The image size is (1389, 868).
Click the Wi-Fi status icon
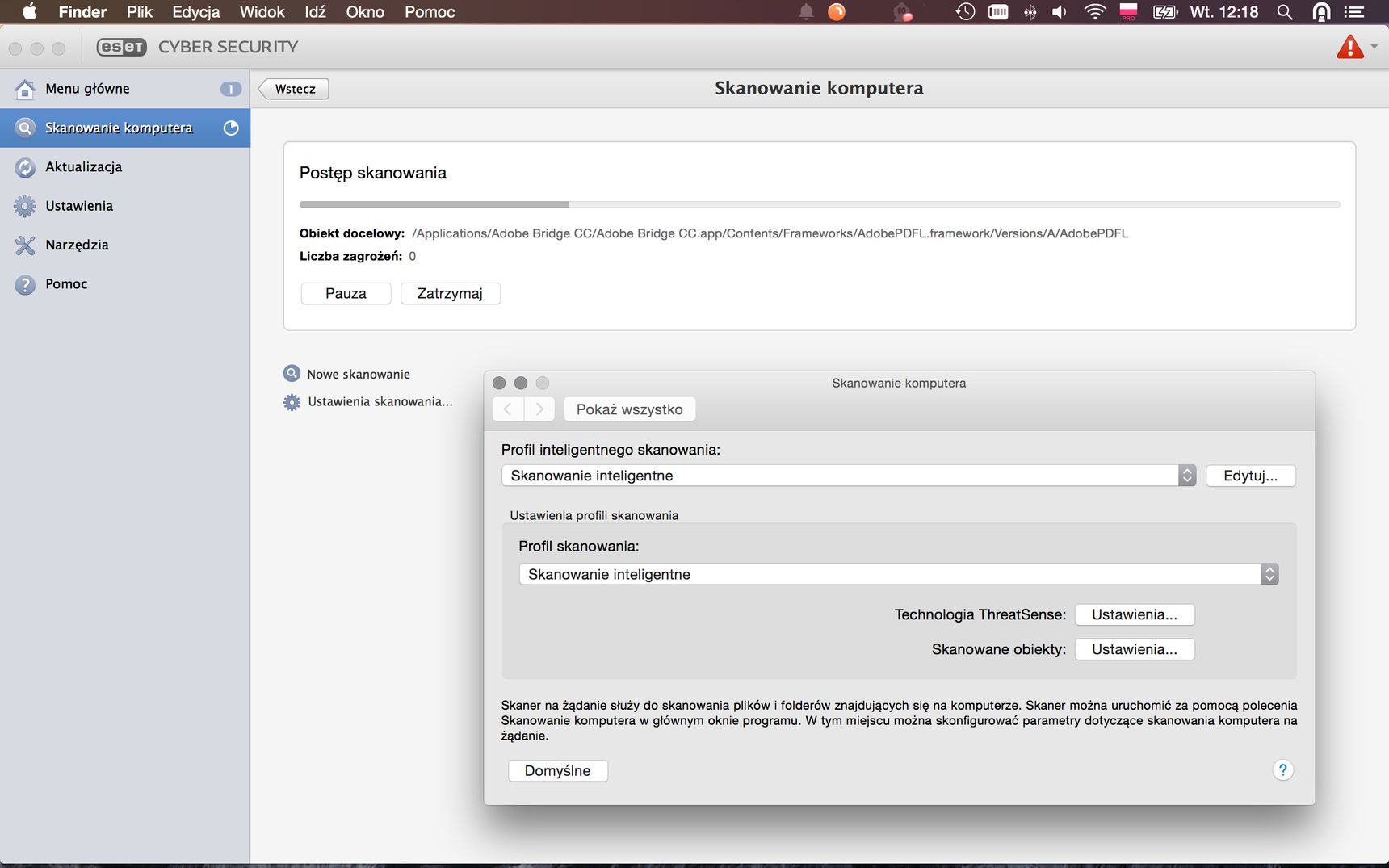tap(1094, 11)
